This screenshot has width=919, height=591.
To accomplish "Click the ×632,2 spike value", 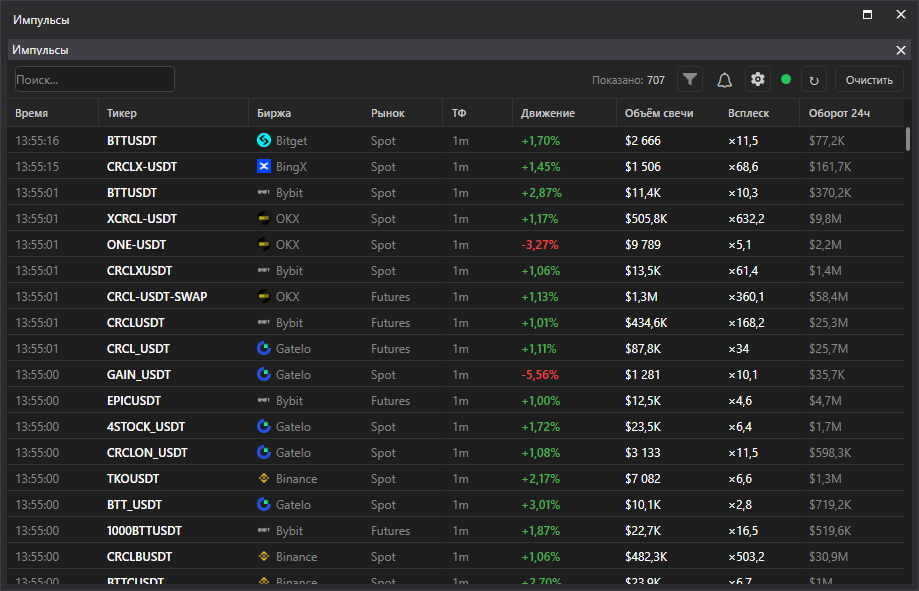I will point(746,219).
